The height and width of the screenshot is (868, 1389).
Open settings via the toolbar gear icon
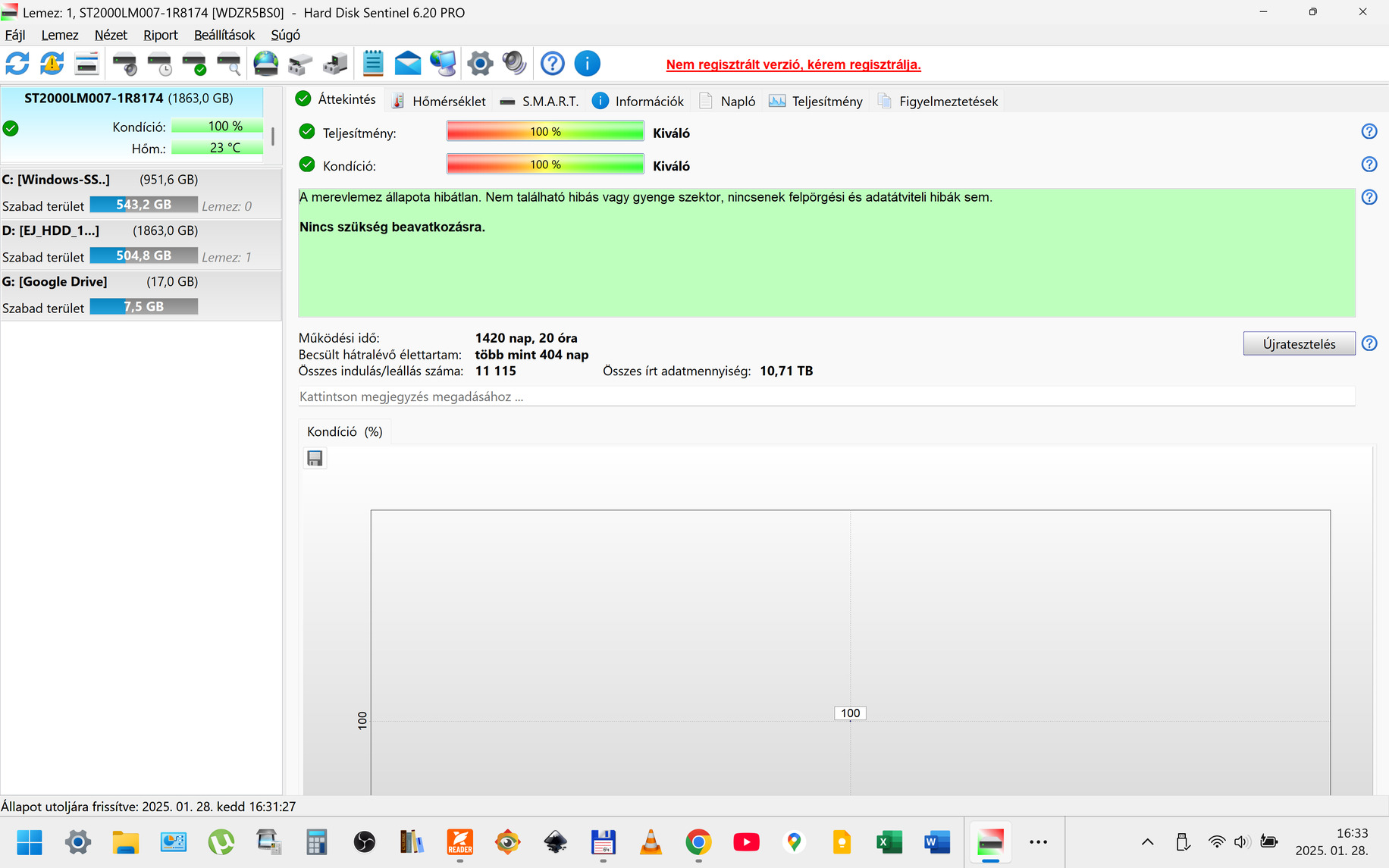[x=480, y=64]
